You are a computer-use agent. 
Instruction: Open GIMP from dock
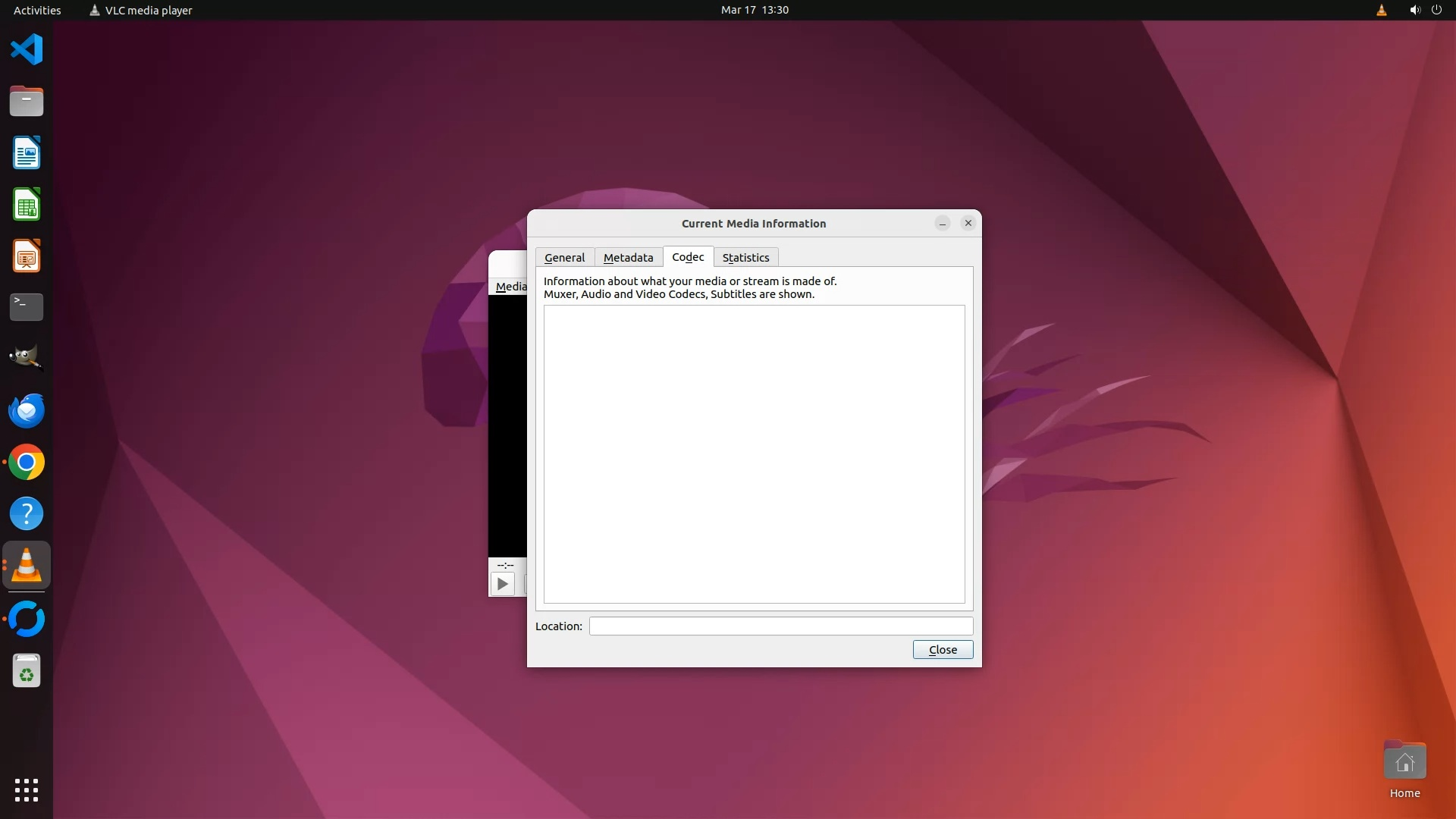click(x=27, y=358)
